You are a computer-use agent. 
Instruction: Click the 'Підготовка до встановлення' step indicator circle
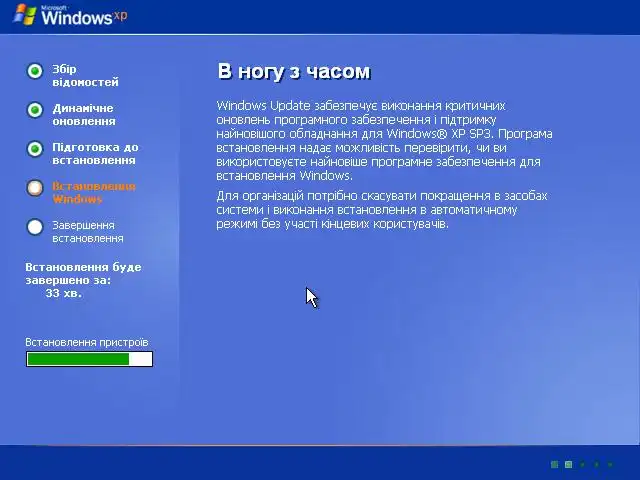[35, 149]
